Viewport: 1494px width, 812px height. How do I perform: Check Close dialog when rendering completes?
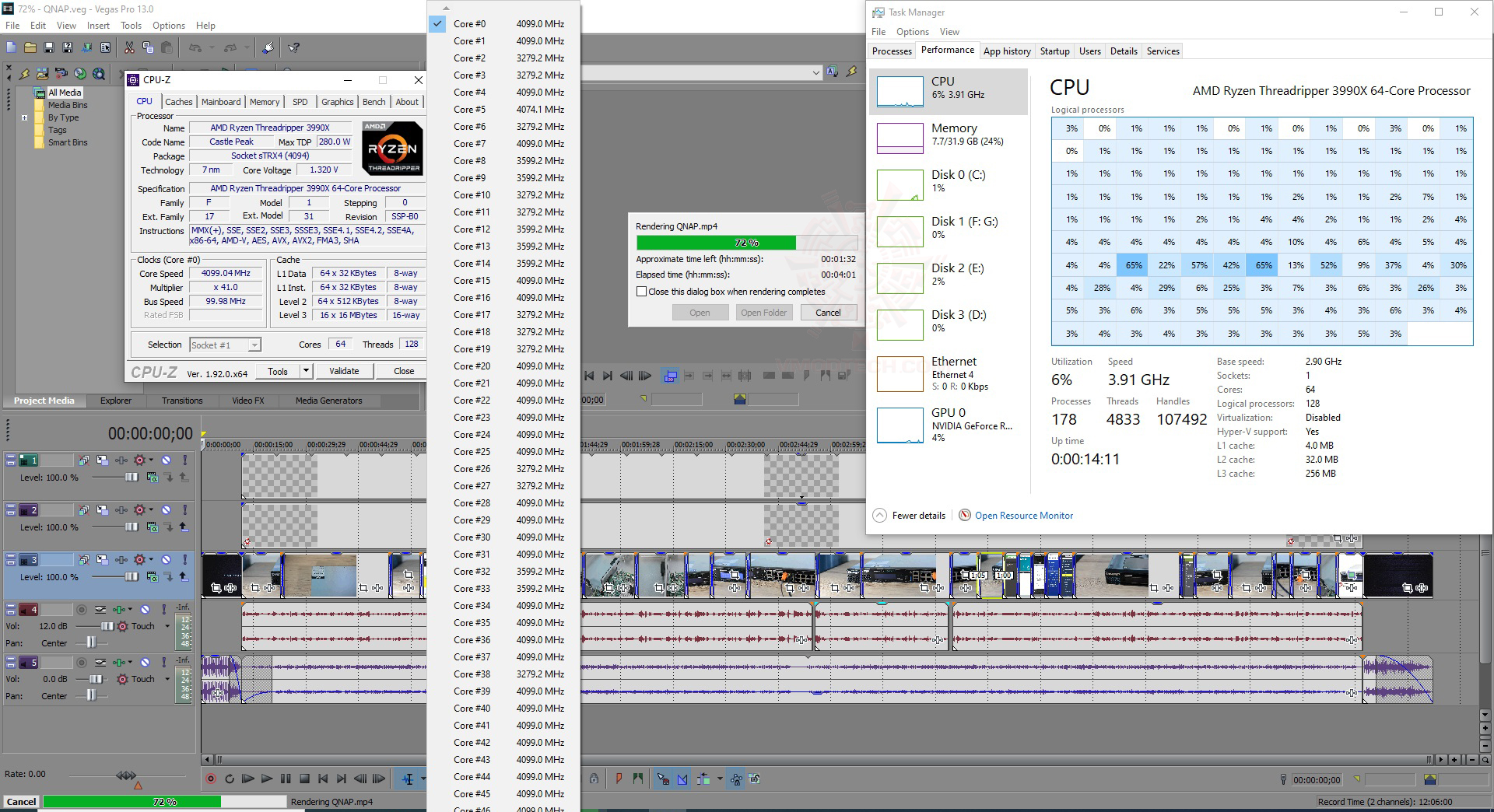[x=641, y=292]
